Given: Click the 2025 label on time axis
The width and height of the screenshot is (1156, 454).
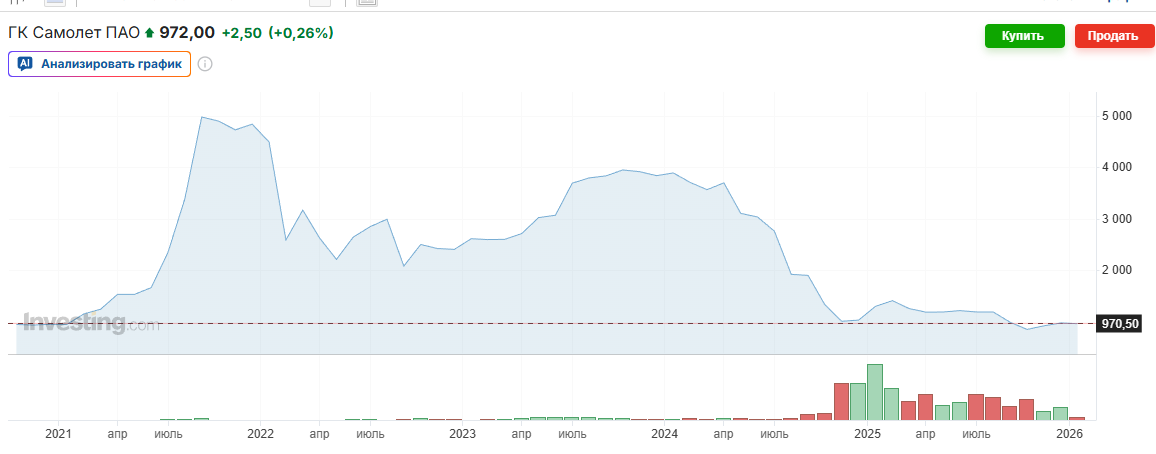Looking at the screenshot, I should click(868, 435).
